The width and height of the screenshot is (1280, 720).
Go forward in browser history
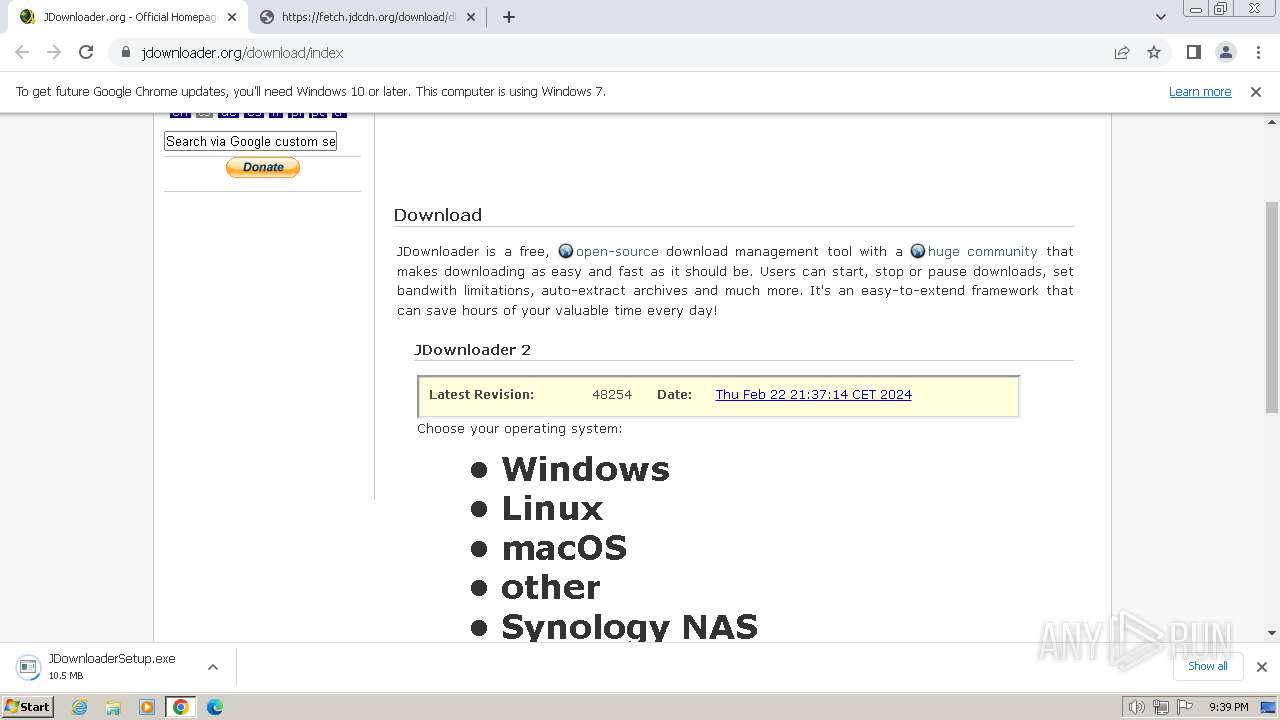(54, 52)
